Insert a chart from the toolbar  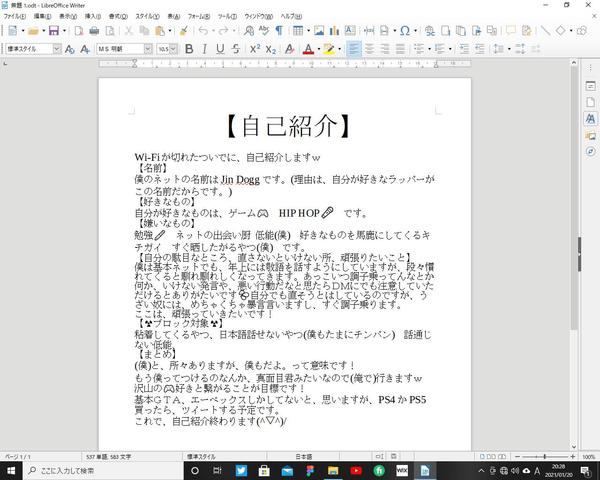click(334, 31)
